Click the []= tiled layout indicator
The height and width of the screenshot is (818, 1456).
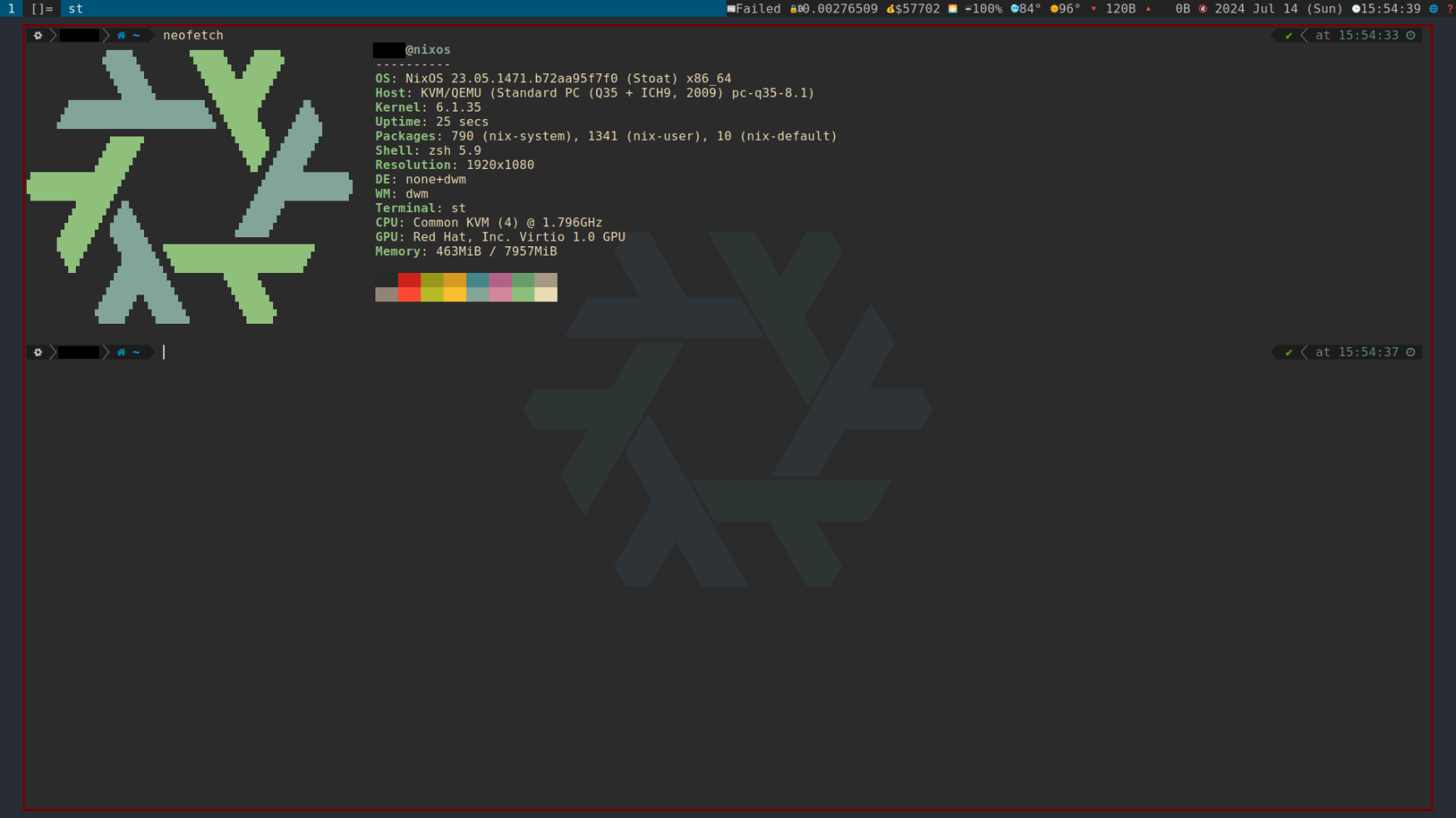click(x=42, y=8)
